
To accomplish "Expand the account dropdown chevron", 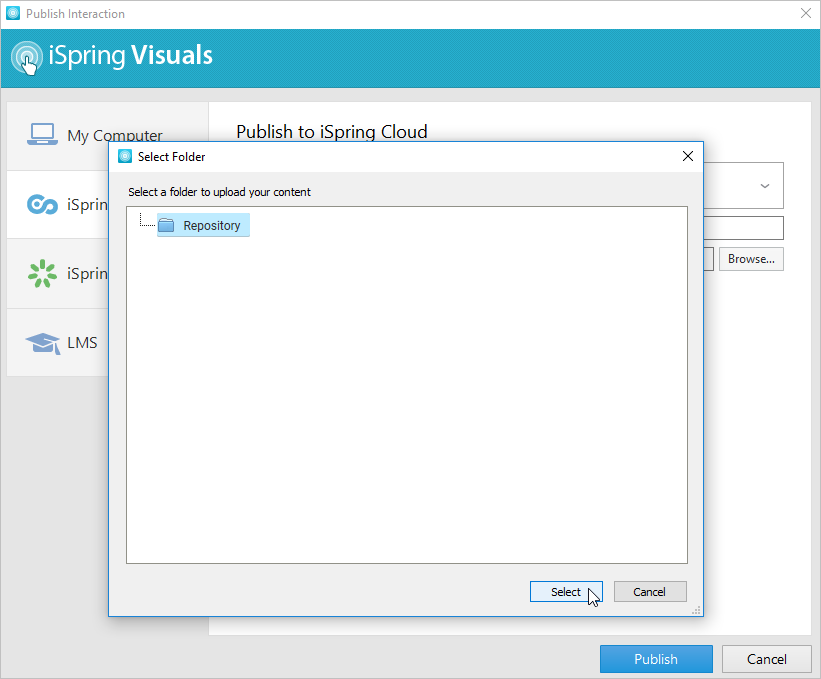I will point(765,186).
